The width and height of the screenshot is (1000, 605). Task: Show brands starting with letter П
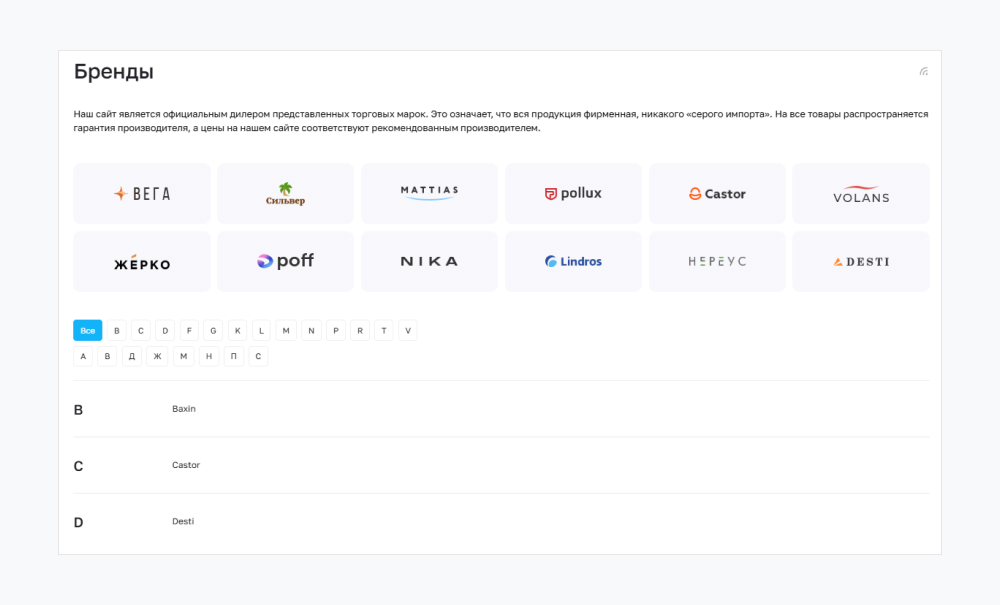pos(234,356)
